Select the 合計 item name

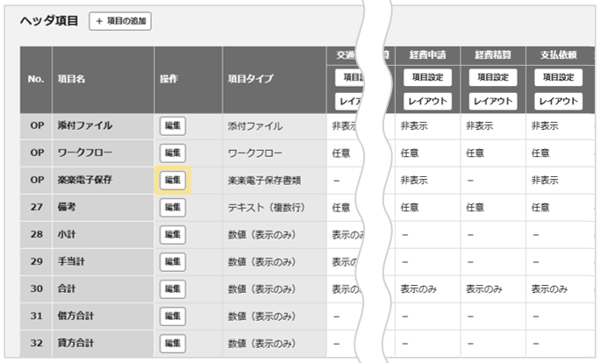pos(67,288)
